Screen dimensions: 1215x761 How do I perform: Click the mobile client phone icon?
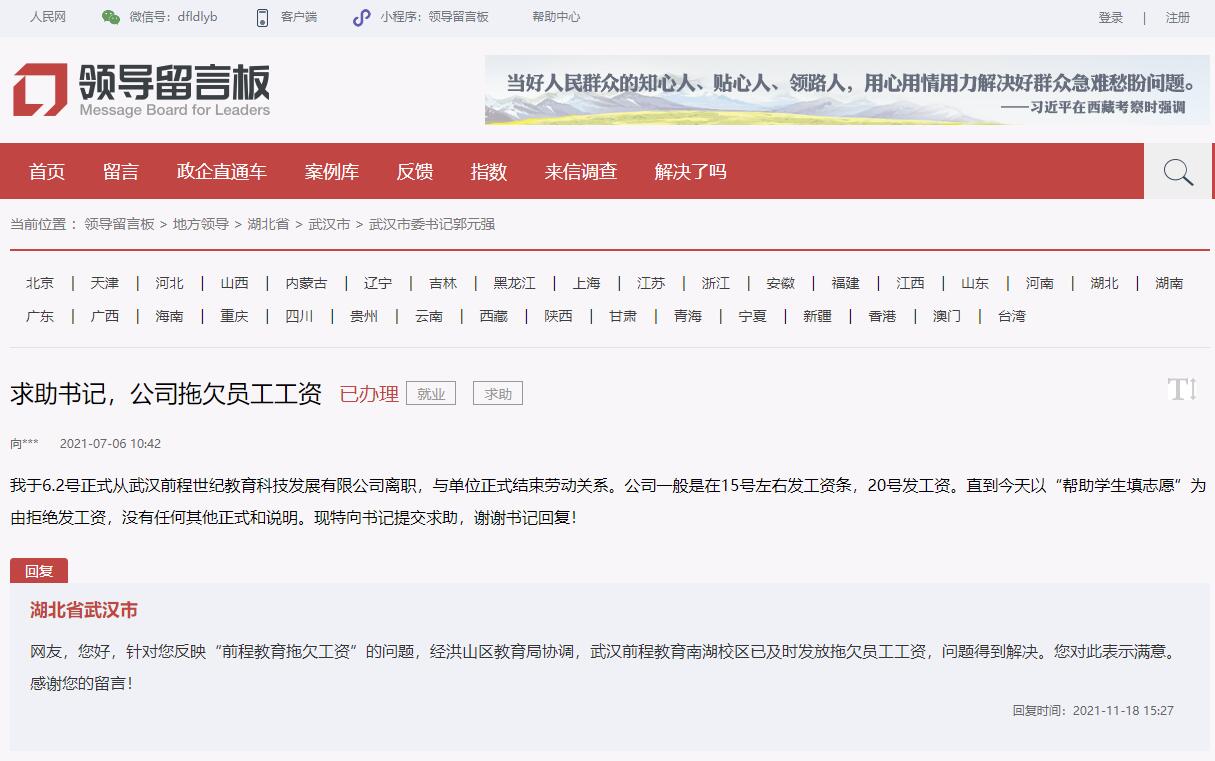coord(262,17)
